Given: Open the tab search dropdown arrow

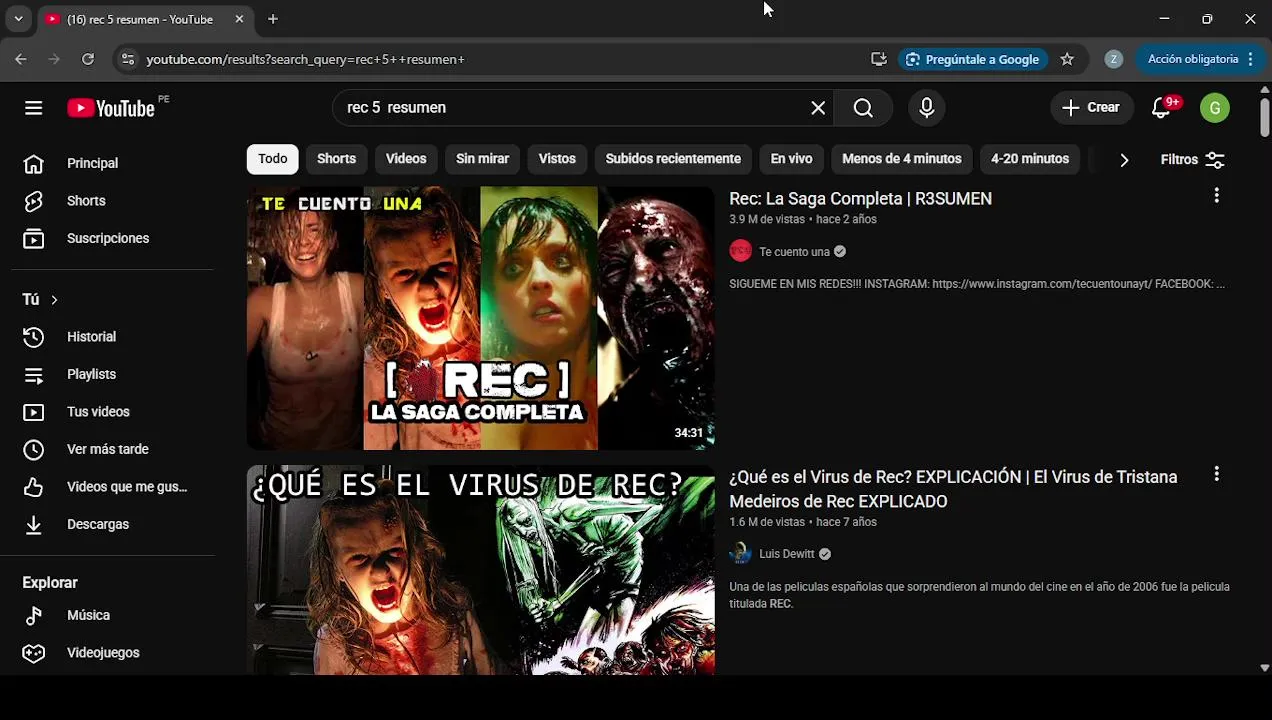Looking at the screenshot, I should pyautogui.click(x=18, y=19).
